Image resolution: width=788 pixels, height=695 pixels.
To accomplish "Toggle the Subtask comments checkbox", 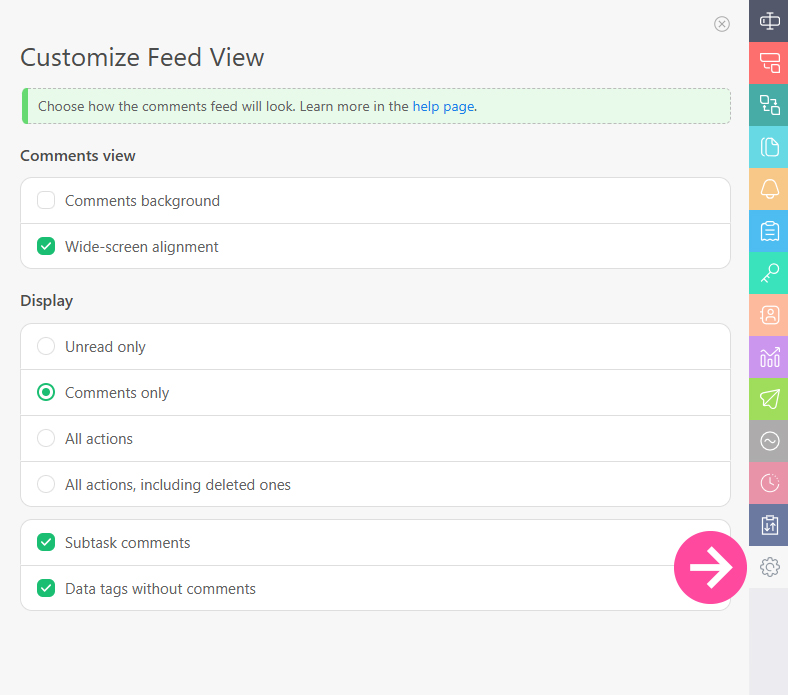I will click(46, 543).
